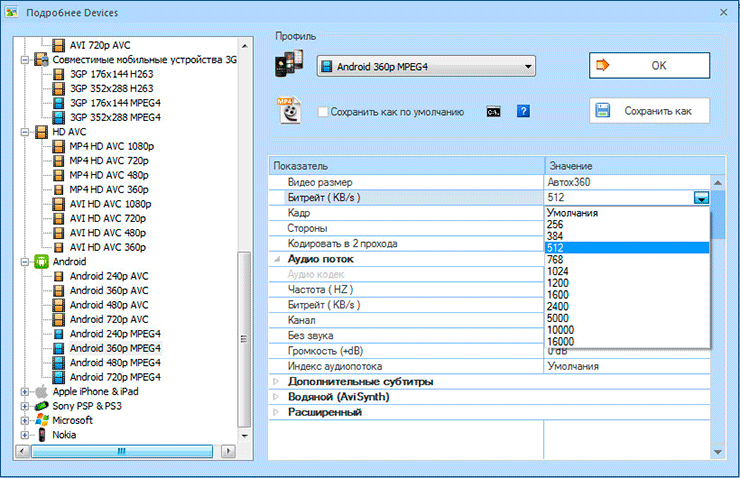Collapse the 3G mobile devices tree node
This screenshot has height=478, width=740.
[x=25, y=59]
